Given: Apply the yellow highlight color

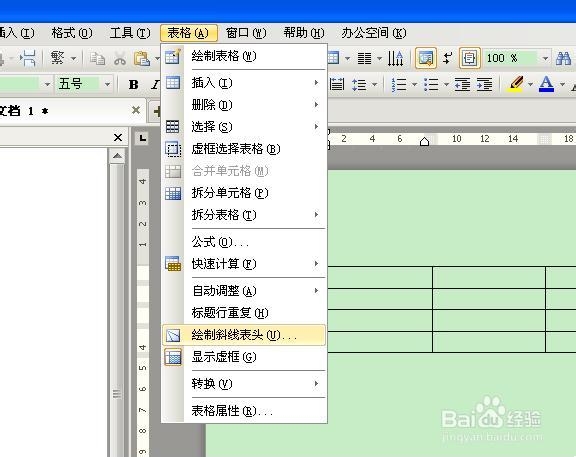Looking at the screenshot, I should pyautogui.click(x=516, y=84).
